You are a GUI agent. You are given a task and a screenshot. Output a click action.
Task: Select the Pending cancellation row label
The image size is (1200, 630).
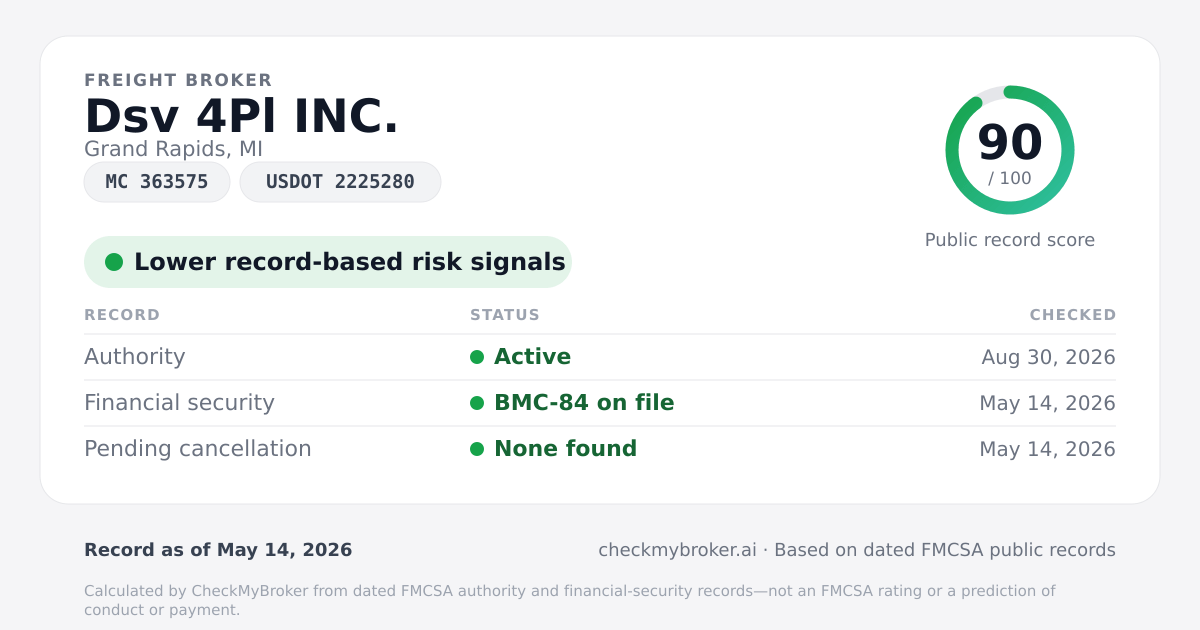198,449
